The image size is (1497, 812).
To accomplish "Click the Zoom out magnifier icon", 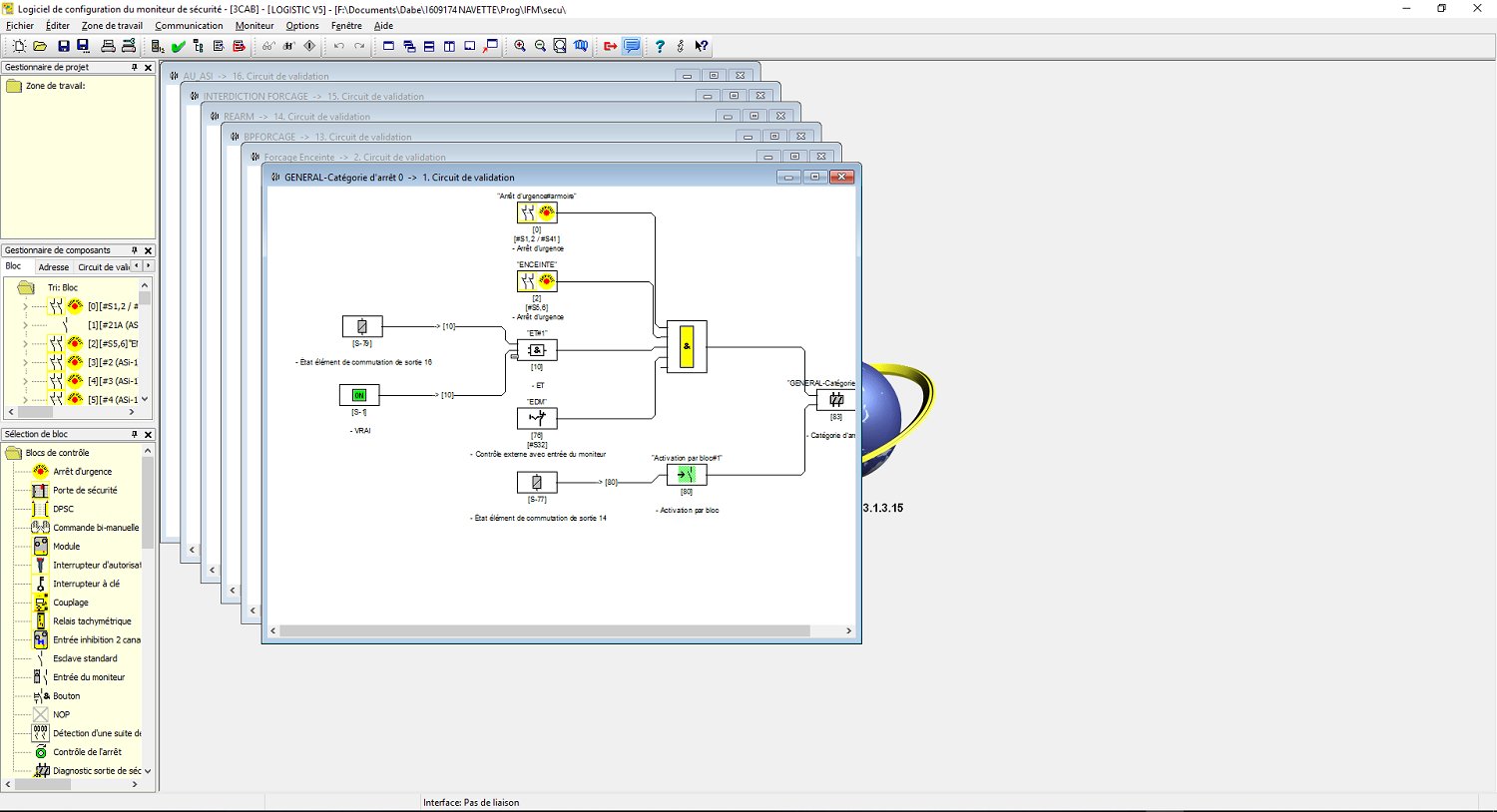I will tap(540, 46).
